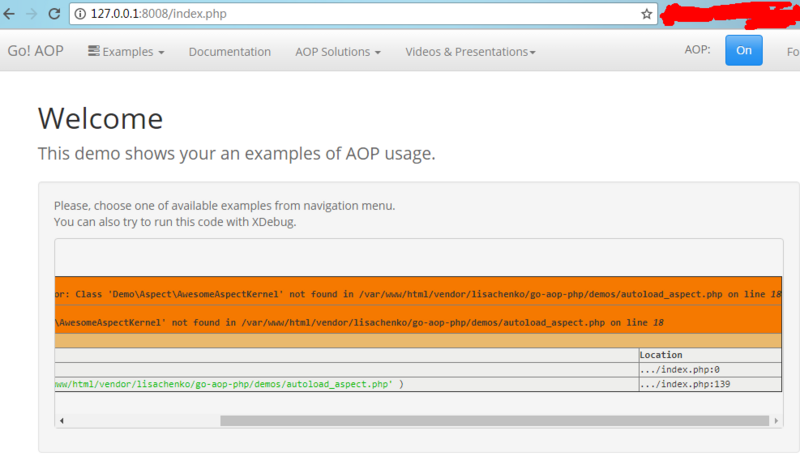
Task: Expand the Videos & Presentations dropdown
Action: tap(470, 51)
